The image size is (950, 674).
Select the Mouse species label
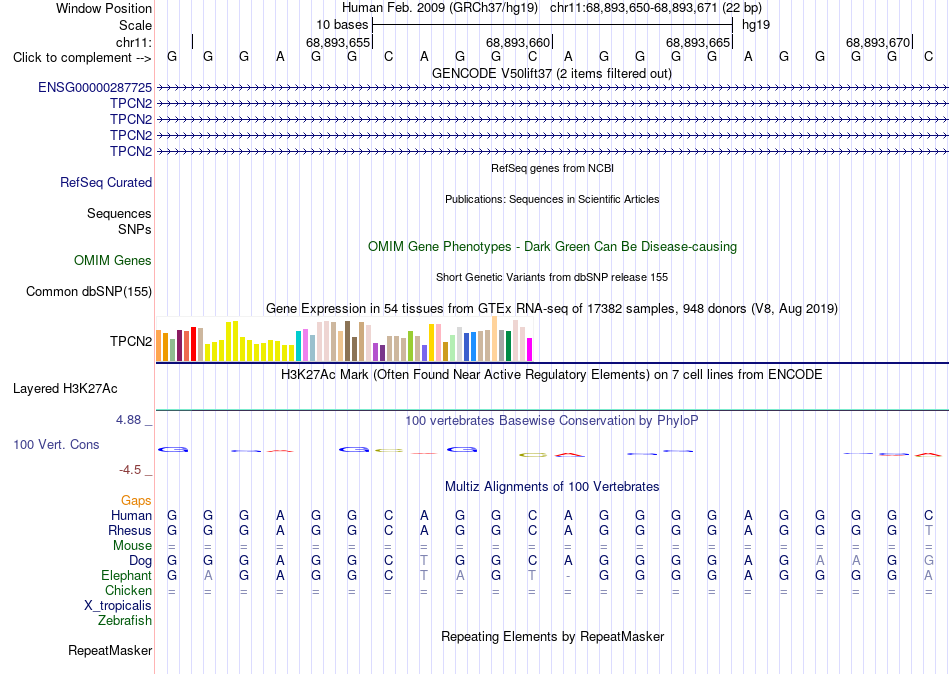(x=132, y=546)
